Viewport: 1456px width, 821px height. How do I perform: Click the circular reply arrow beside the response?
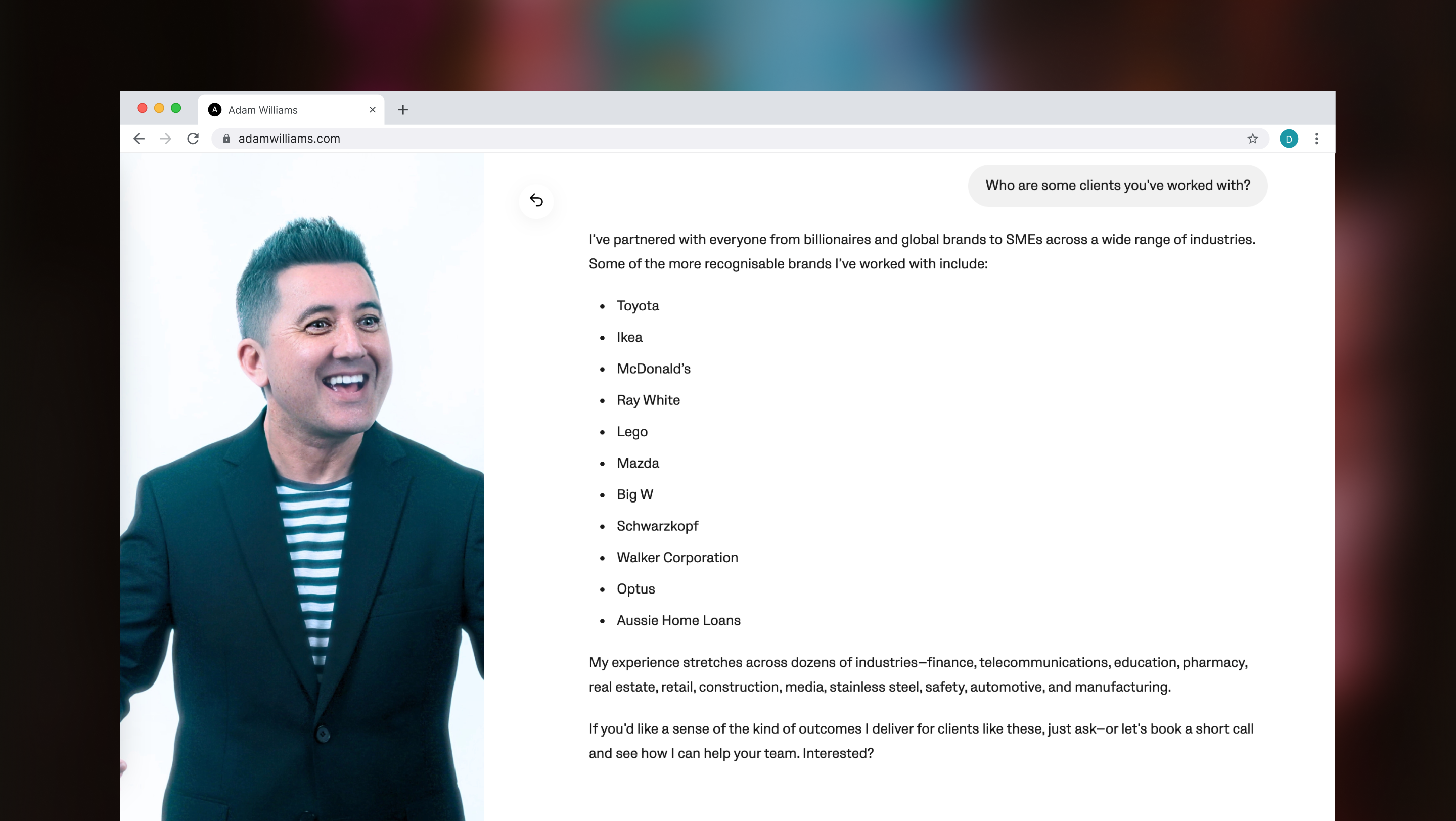[x=536, y=201]
